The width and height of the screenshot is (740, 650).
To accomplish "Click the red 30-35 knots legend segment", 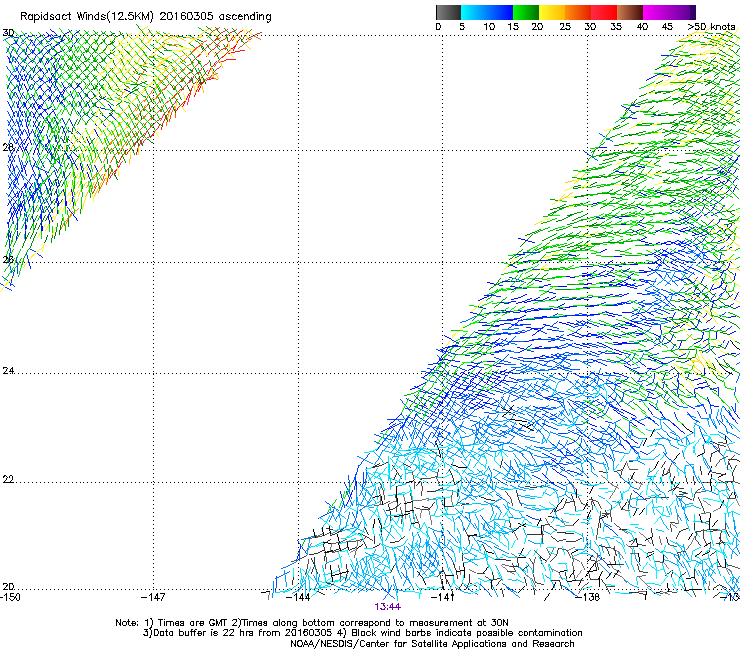I will (604, 12).
